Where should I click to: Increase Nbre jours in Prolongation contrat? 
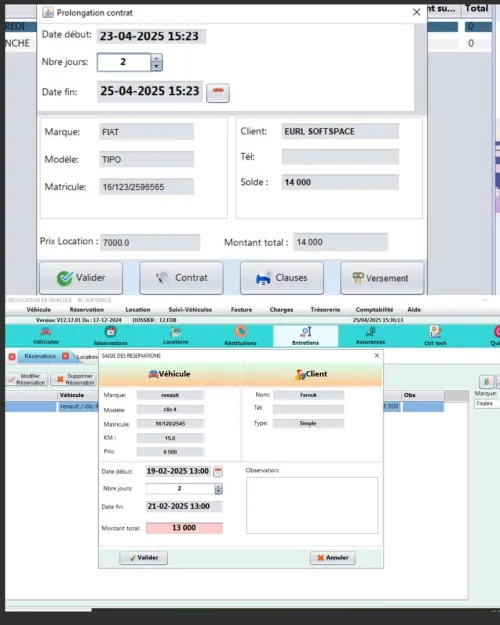pyautogui.click(x=157, y=58)
